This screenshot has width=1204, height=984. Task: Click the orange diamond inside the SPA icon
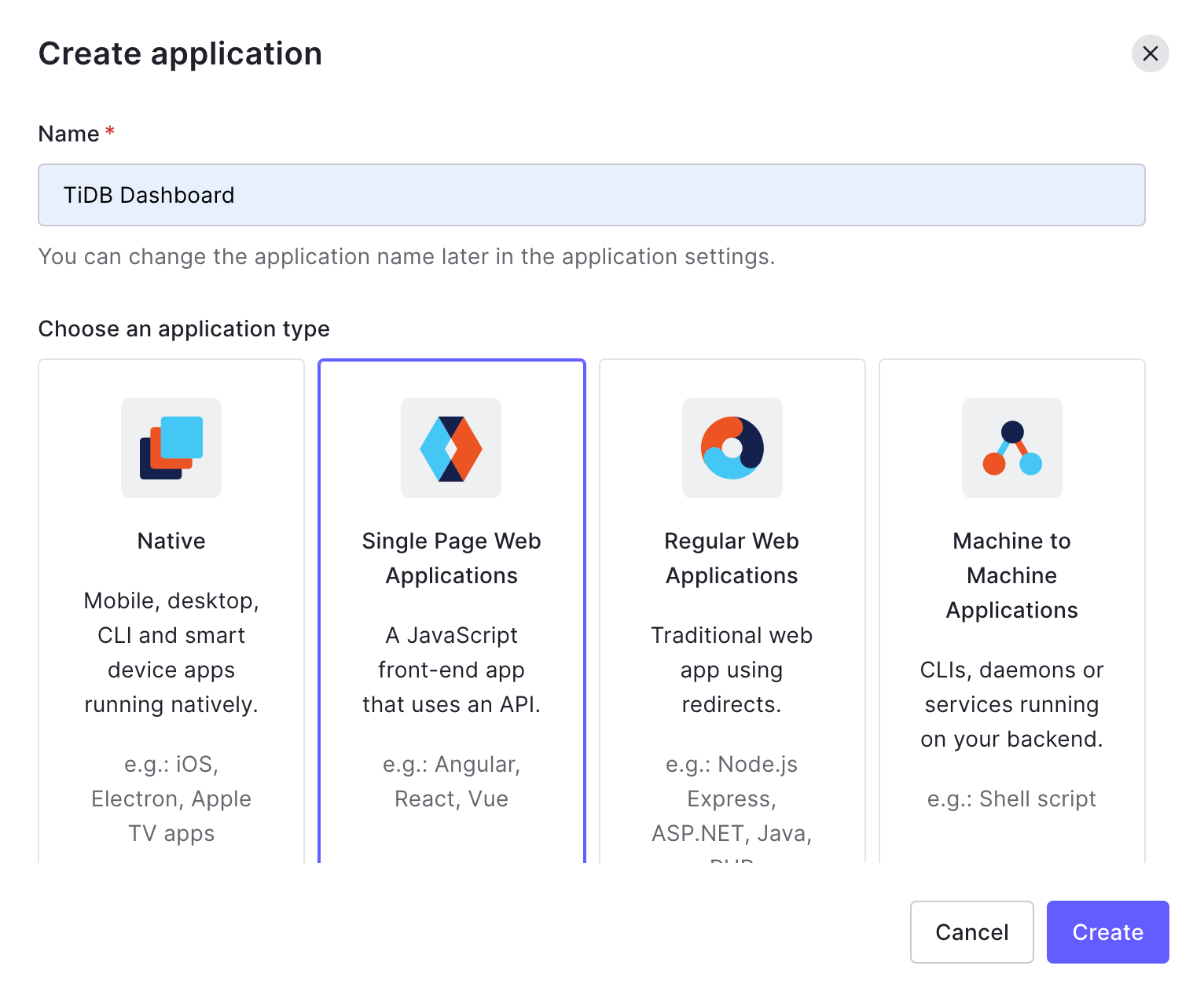(465, 448)
